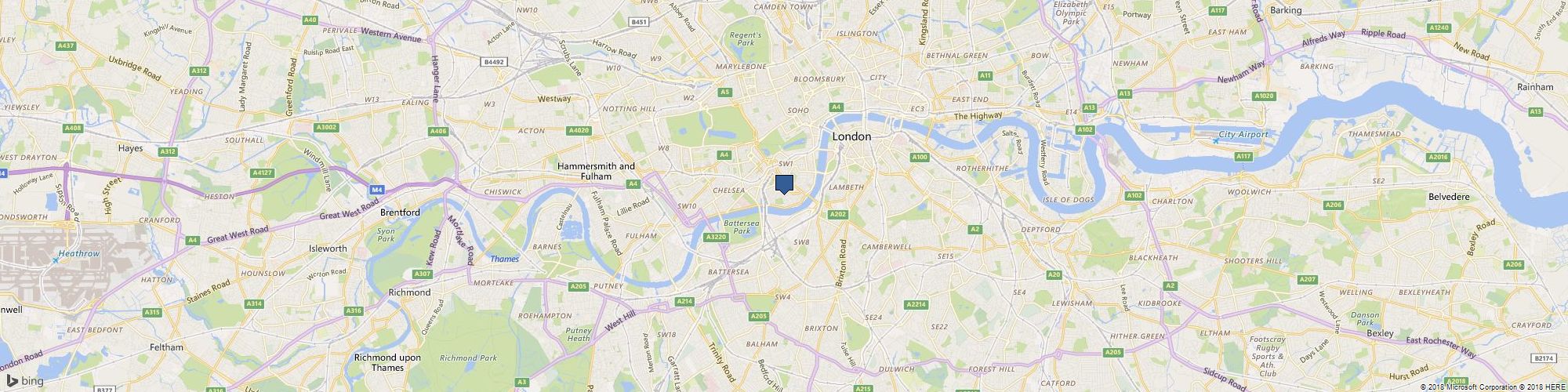Click the City Airport plane icon
The width and height of the screenshot is (1568, 392).
(x=1216, y=140)
